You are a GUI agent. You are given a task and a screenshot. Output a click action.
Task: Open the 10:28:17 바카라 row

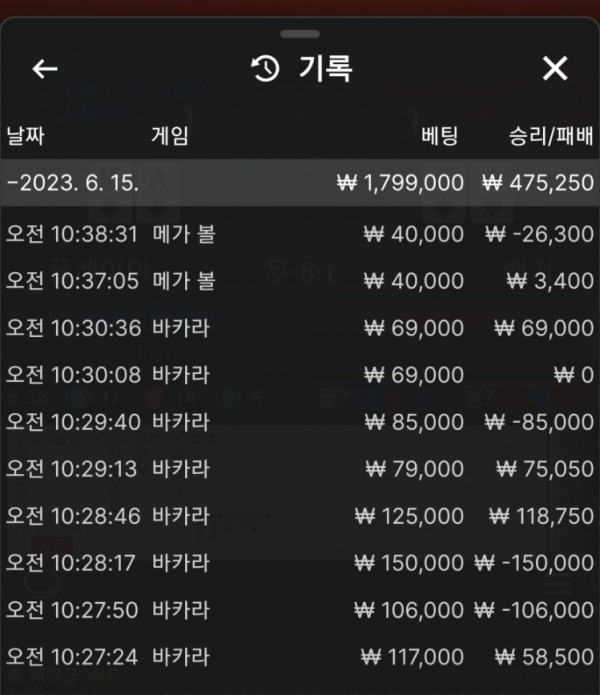click(x=300, y=563)
